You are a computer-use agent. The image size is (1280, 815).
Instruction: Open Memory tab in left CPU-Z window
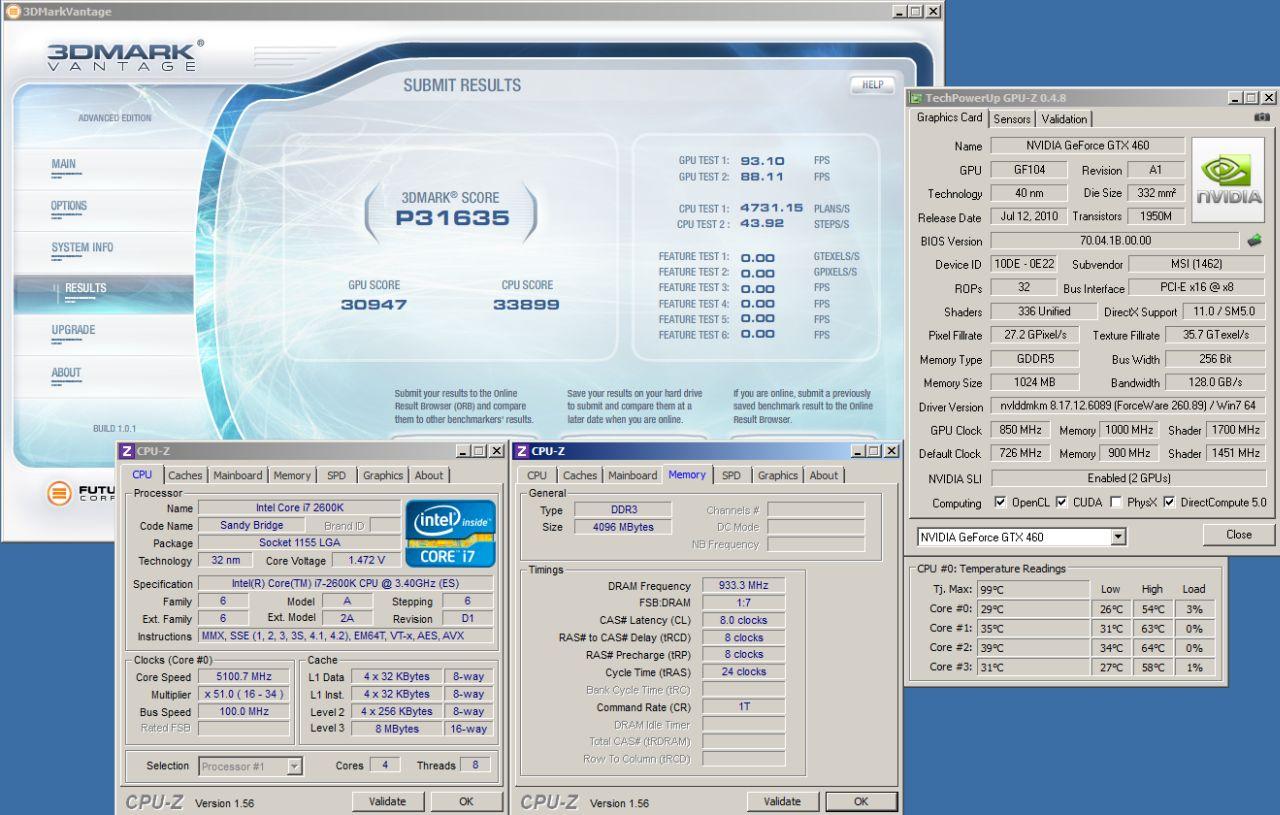pos(292,475)
